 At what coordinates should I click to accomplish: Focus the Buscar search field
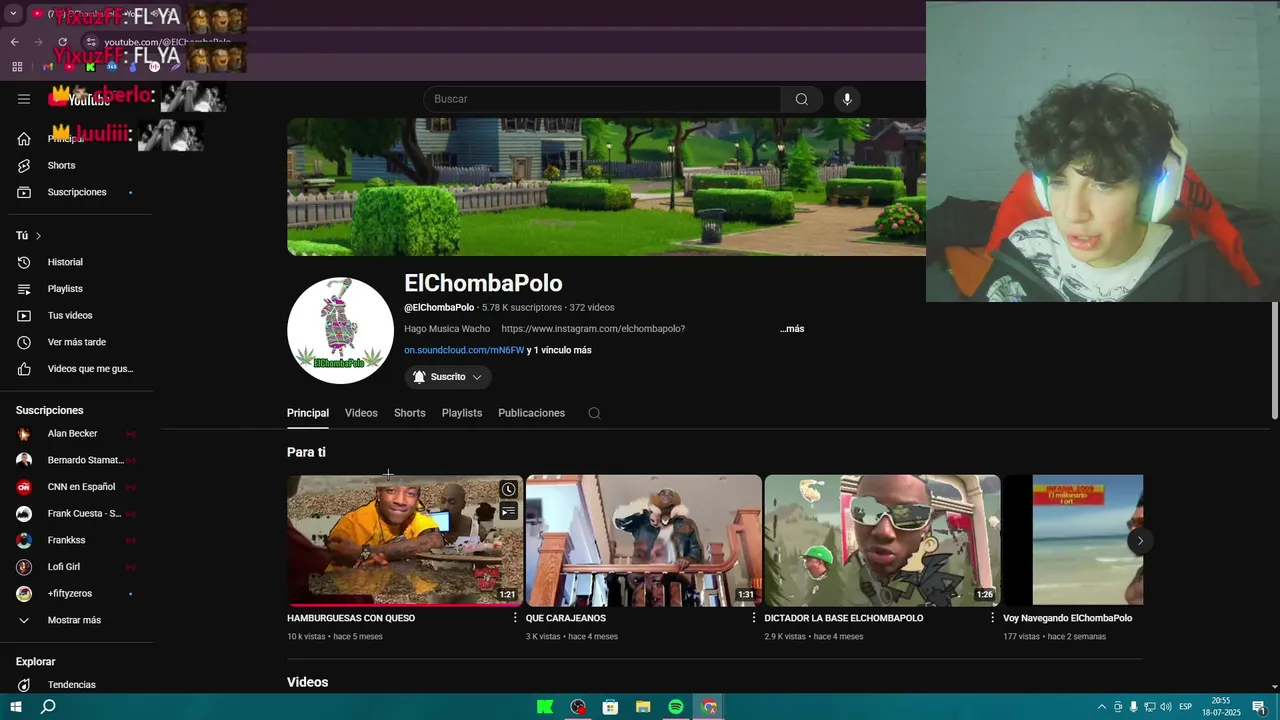click(602, 99)
